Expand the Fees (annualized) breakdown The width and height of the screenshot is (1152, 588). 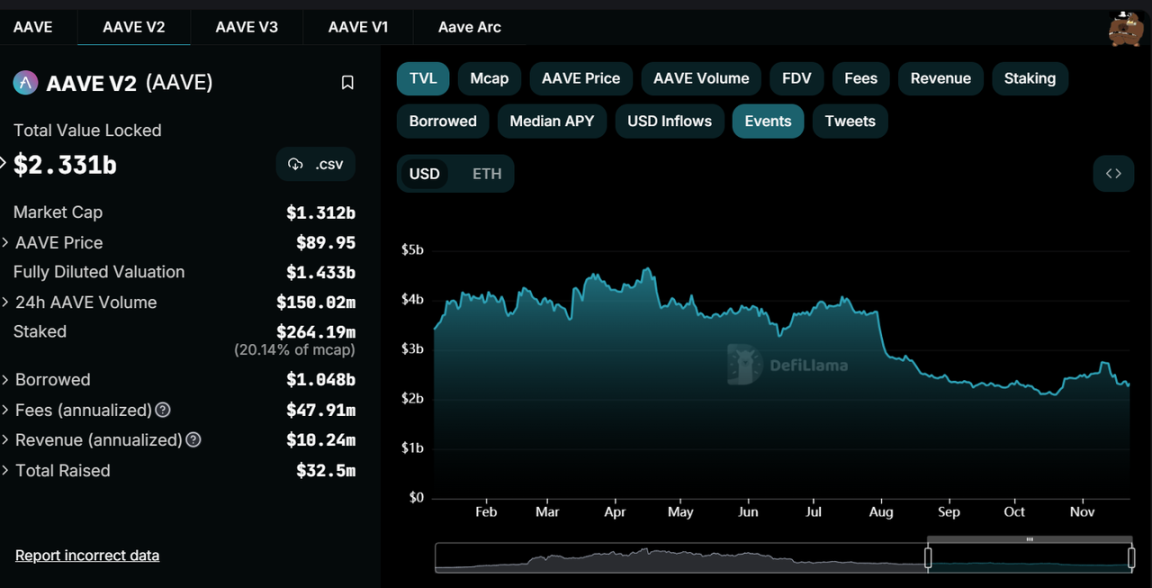(x=7, y=410)
